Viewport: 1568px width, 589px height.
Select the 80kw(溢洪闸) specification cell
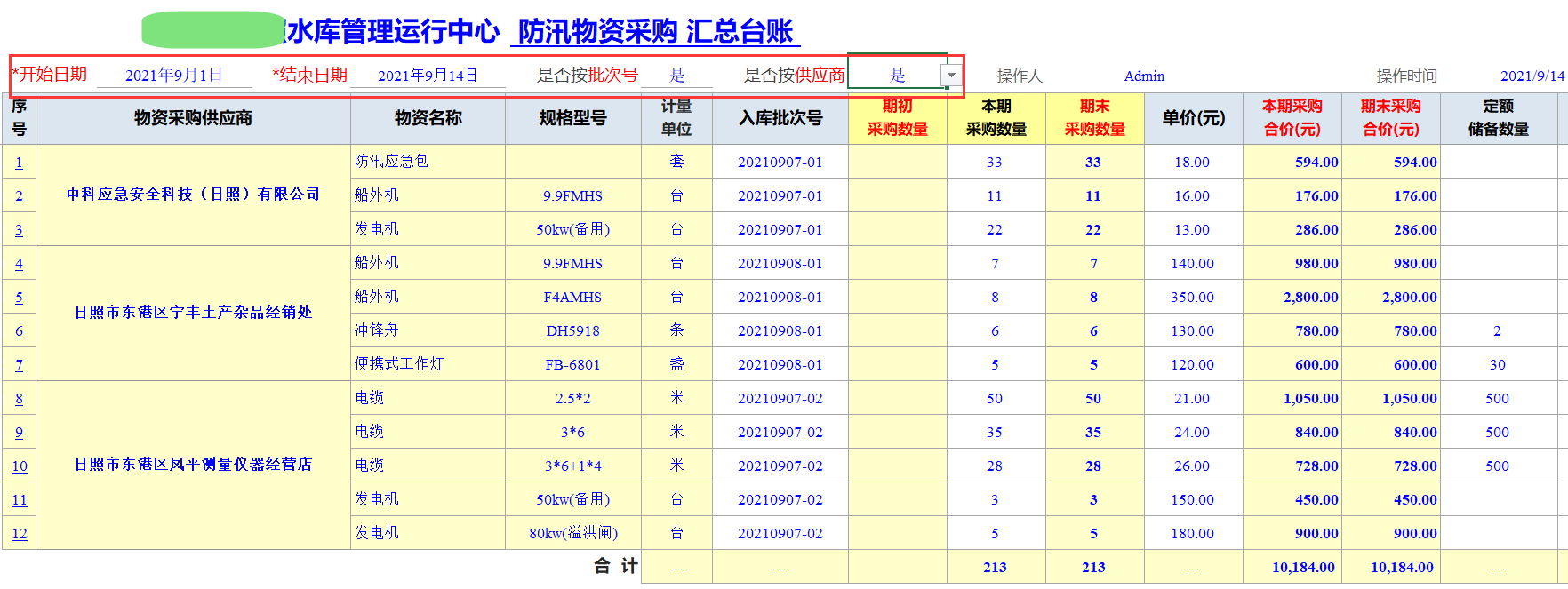(572, 533)
